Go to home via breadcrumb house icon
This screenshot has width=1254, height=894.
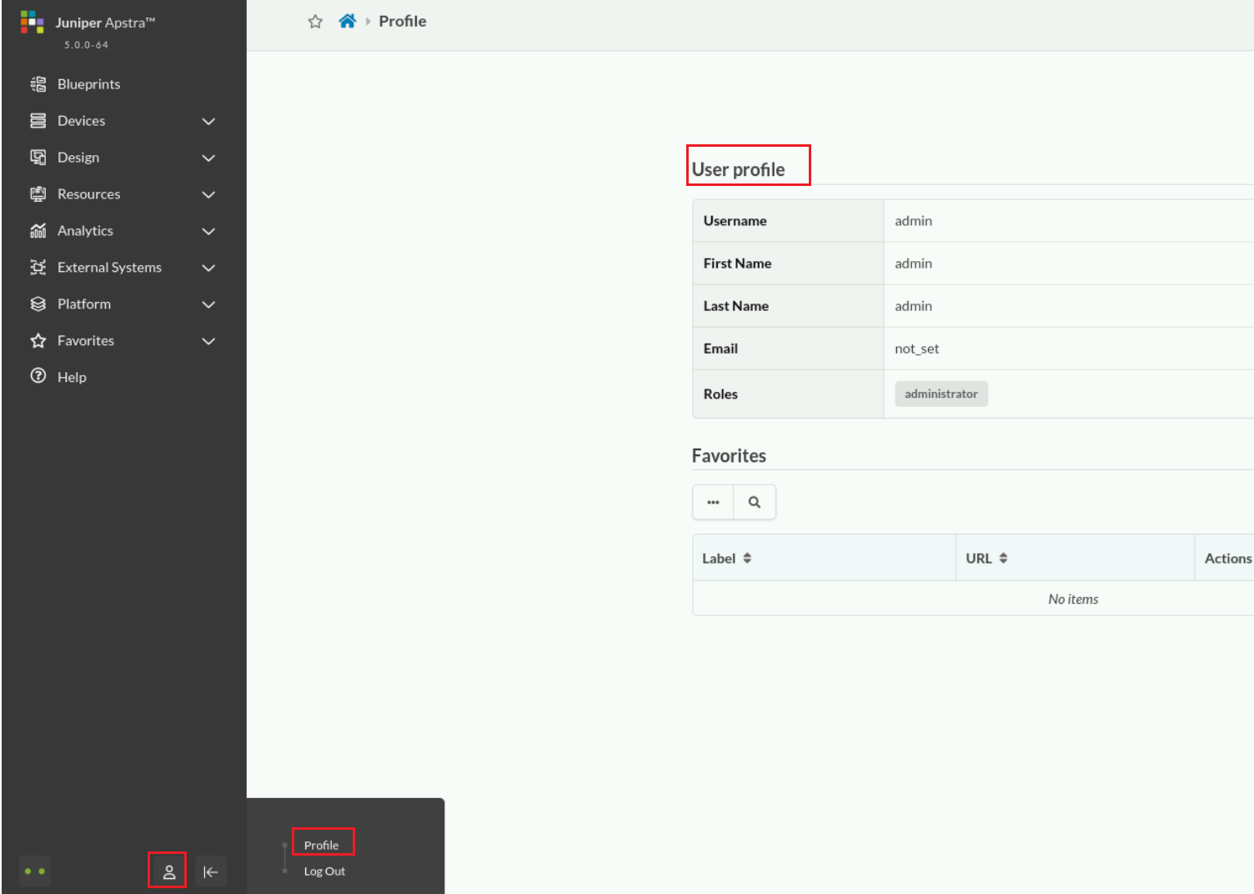347,21
